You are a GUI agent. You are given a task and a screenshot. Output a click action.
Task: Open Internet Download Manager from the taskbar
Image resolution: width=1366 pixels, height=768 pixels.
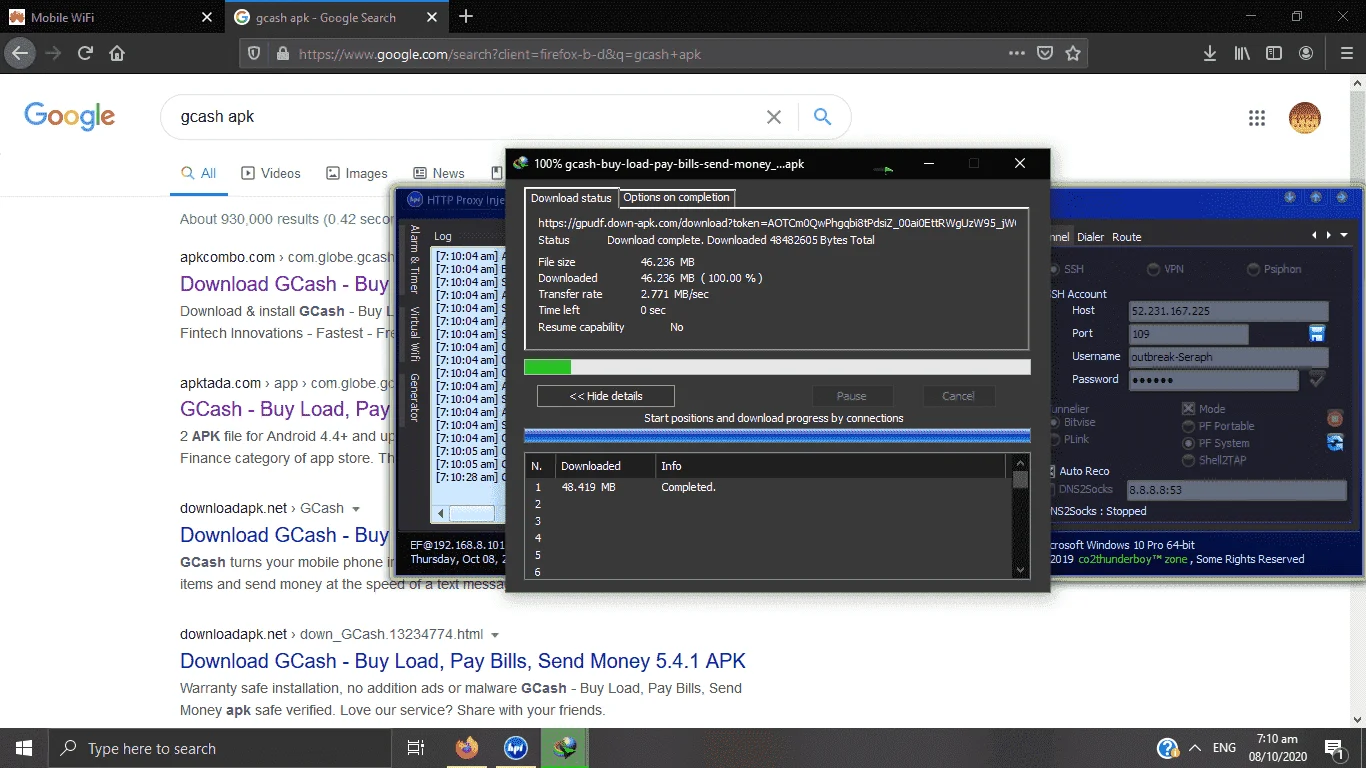point(566,748)
